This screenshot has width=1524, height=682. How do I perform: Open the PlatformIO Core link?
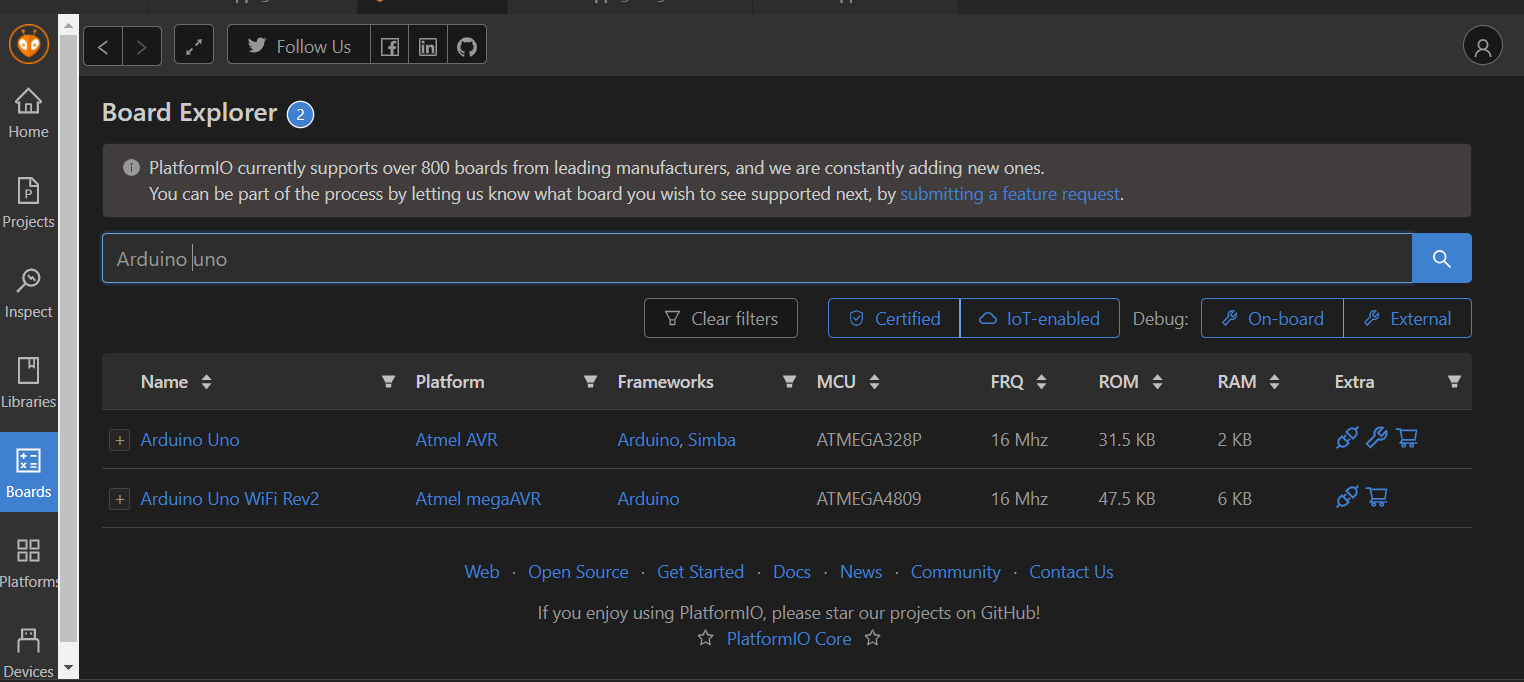click(x=789, y=639)
